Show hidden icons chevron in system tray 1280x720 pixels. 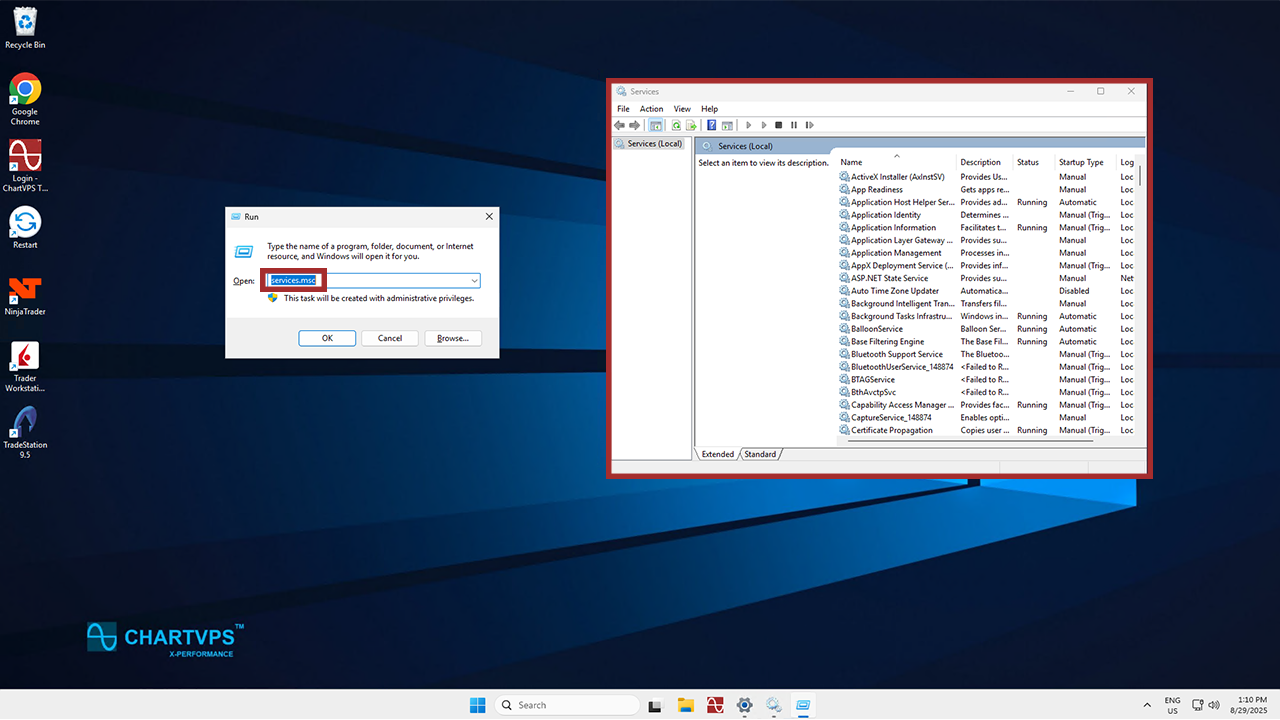(1147, 705)
